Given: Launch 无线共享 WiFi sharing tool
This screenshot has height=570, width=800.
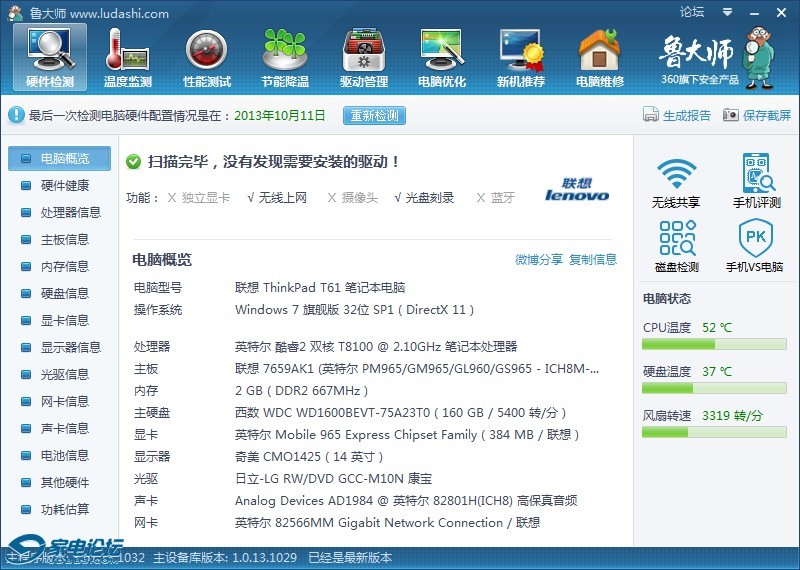Looking at the screenshot, I should point(676,182).
